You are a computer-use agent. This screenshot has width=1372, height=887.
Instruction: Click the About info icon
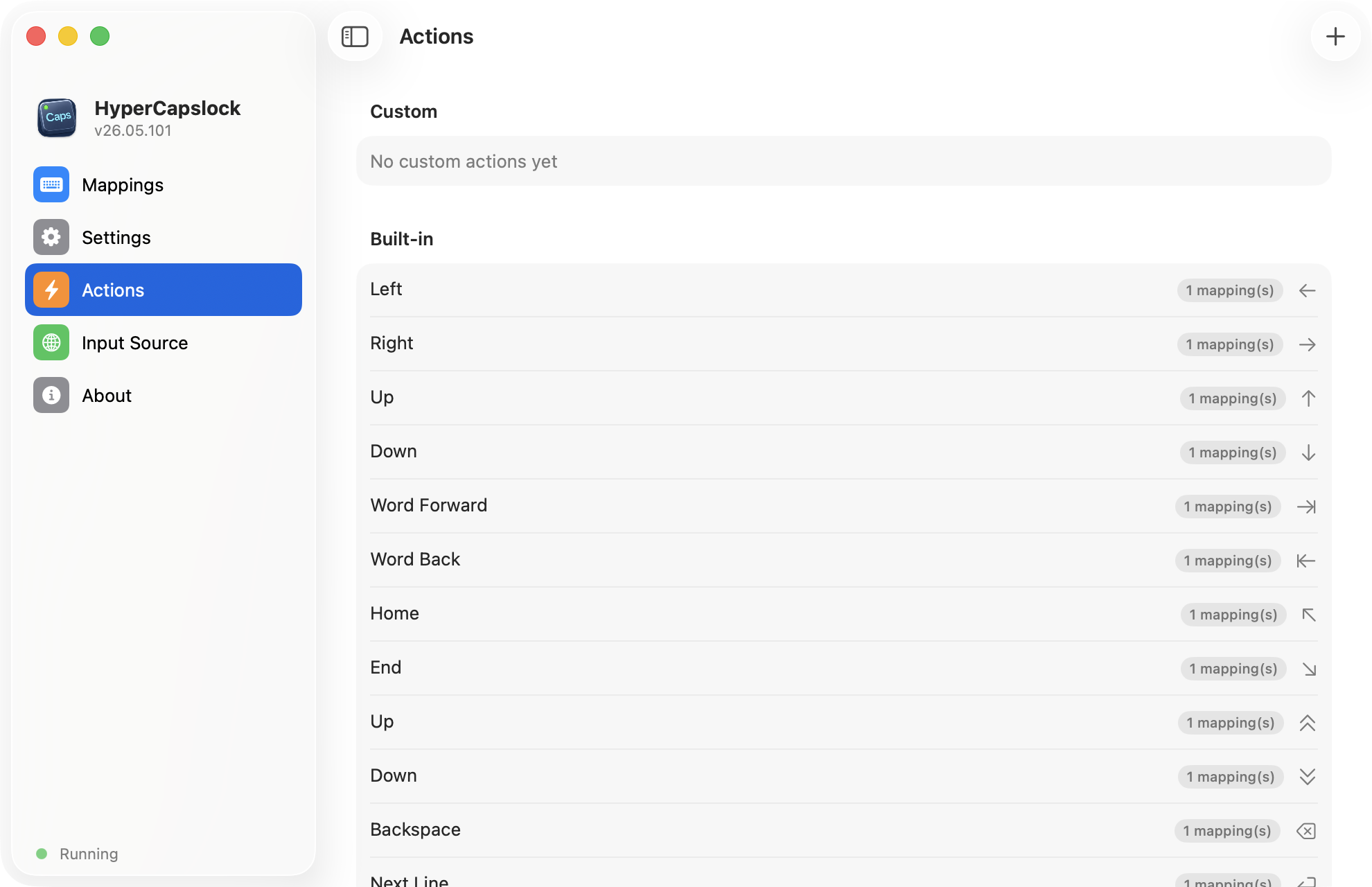coord(51,395)
